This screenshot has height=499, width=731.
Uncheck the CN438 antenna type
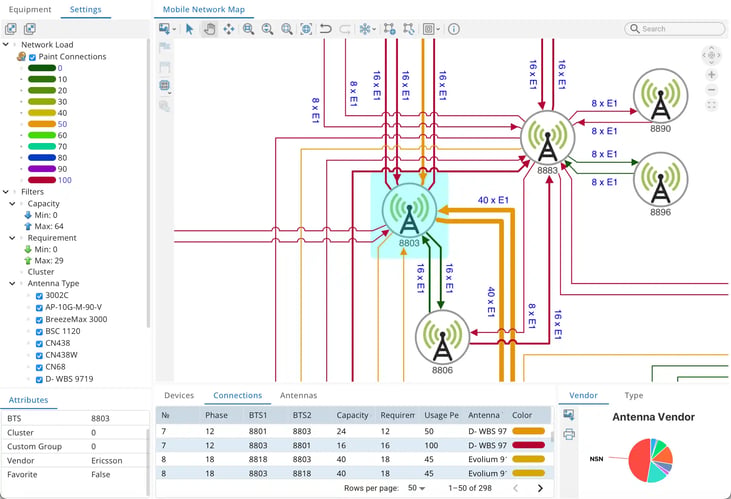click(x=39, y=344)
